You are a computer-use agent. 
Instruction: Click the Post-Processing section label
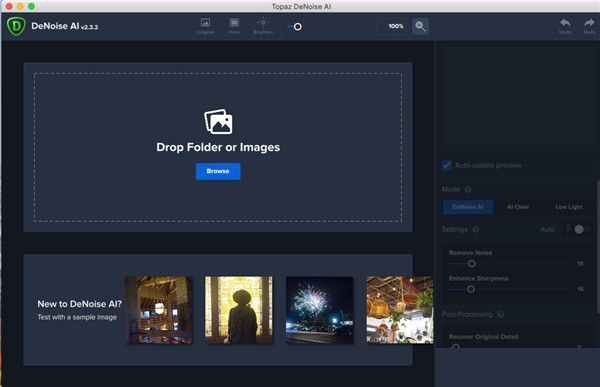coord(467,314)
